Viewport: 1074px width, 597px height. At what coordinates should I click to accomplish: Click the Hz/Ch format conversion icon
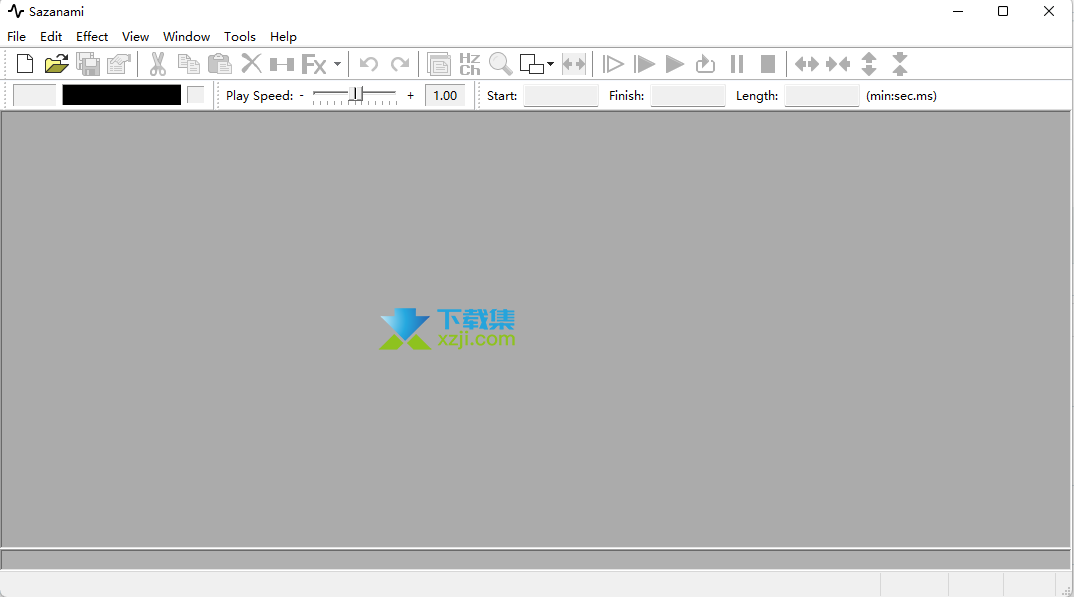(x=470, y=64)
